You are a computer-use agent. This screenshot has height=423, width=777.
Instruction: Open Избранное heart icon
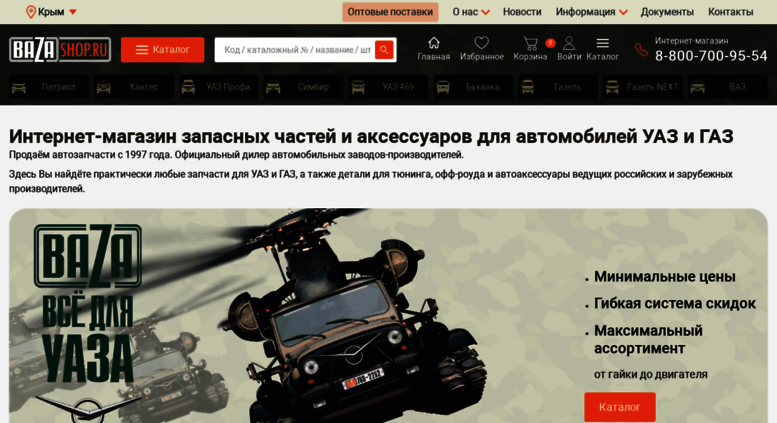tap(482, 43)
